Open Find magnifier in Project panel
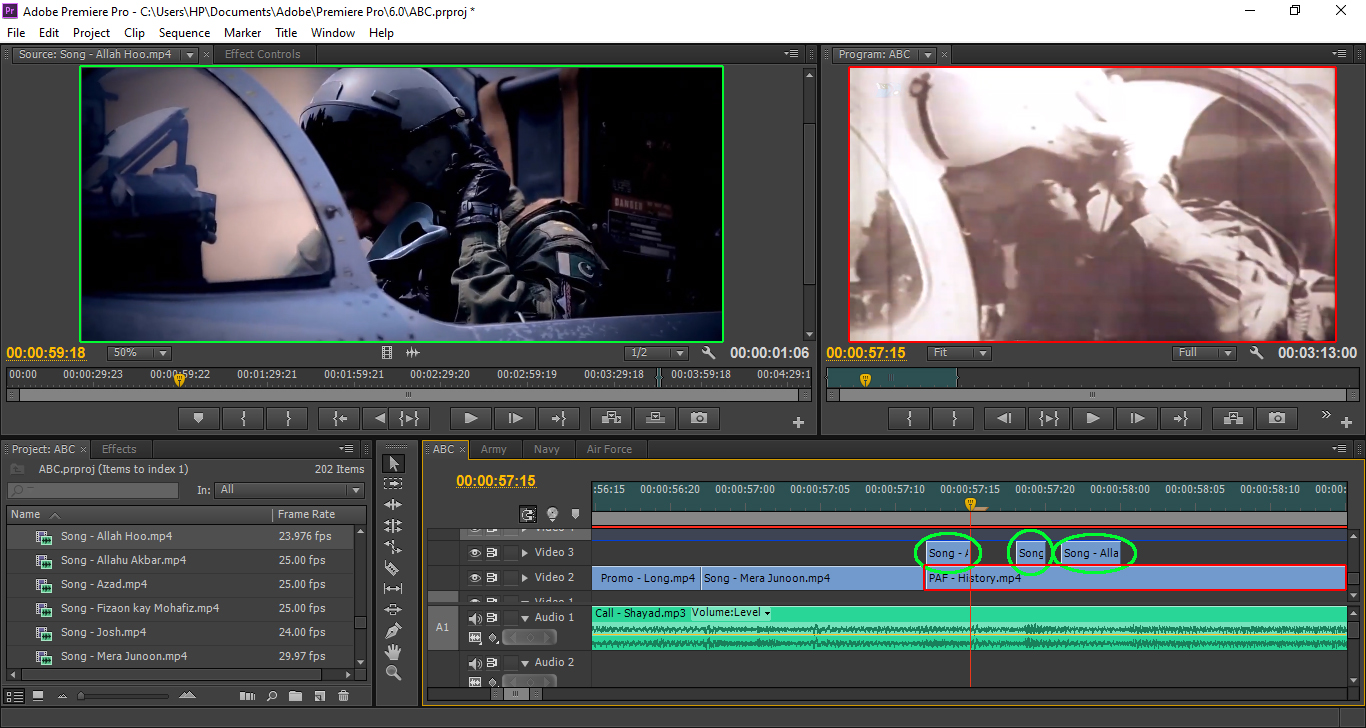This screenshot has height=728, width=1366. pos(271,696)
